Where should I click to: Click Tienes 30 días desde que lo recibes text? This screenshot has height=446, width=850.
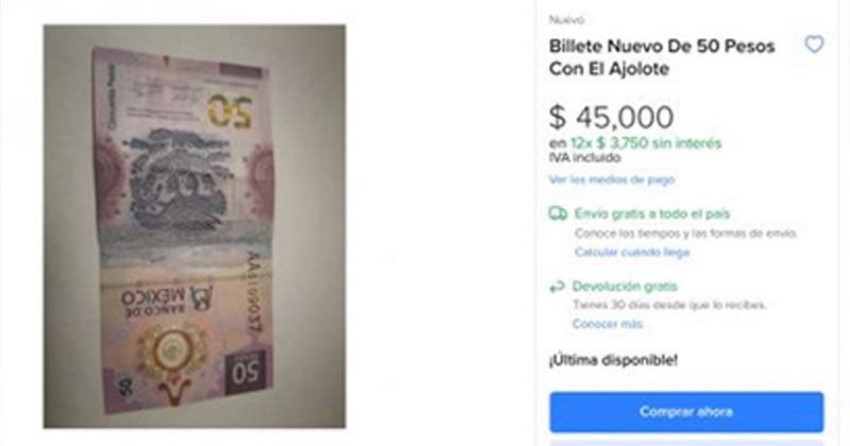coord(669,305)
